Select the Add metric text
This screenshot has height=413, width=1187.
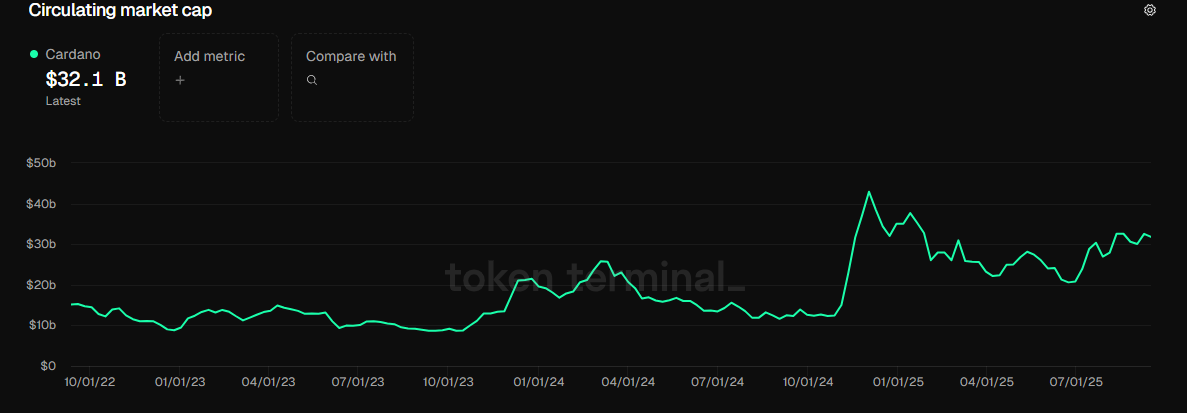tap(209, 57)
